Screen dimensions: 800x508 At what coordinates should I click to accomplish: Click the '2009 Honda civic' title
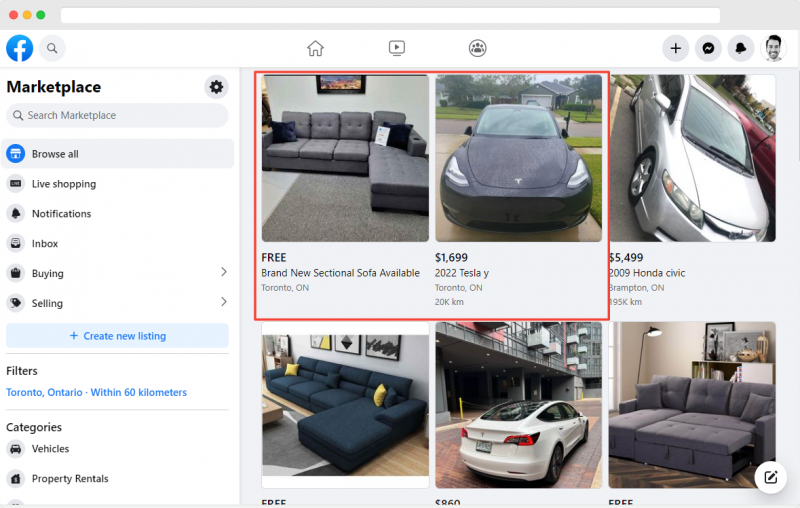point(647,273)
